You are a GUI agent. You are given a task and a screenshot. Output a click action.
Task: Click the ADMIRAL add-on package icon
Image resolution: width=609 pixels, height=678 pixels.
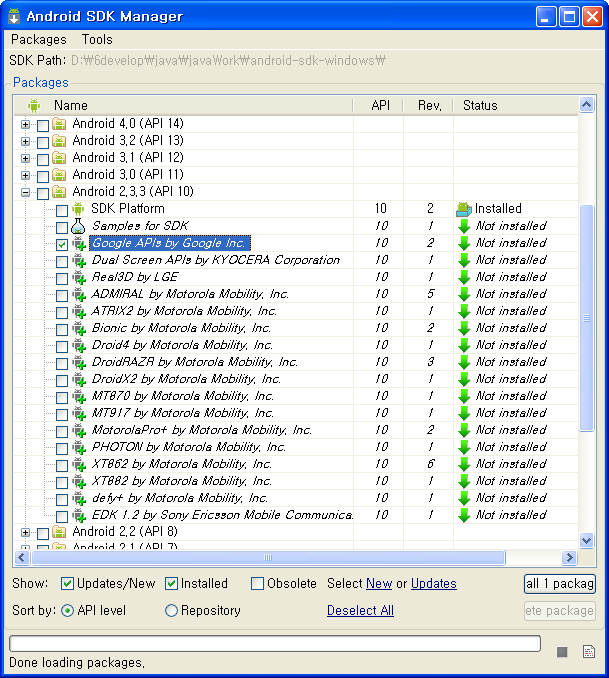pos(79,294)
